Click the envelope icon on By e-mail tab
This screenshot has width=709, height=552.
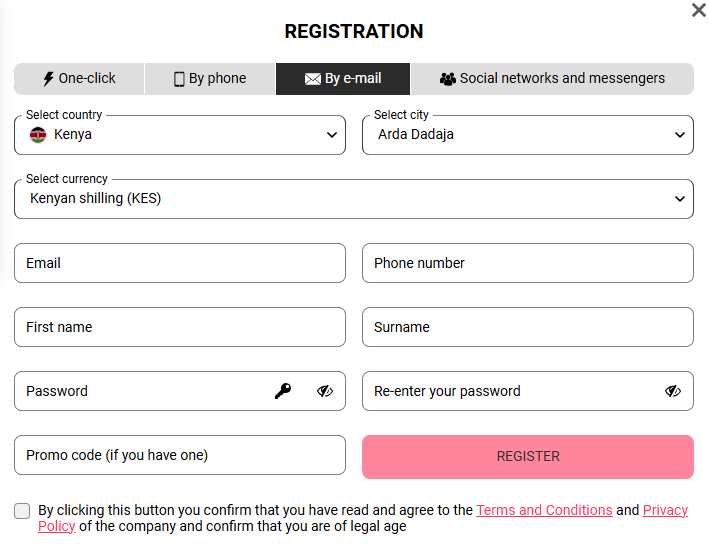(313, 79)
